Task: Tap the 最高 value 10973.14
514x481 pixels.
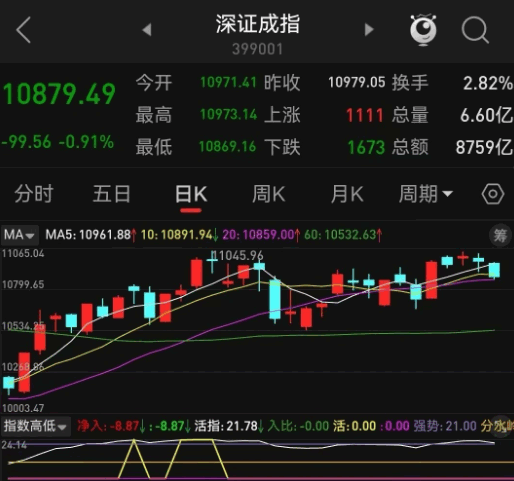Action: click(x=228, y=115)
